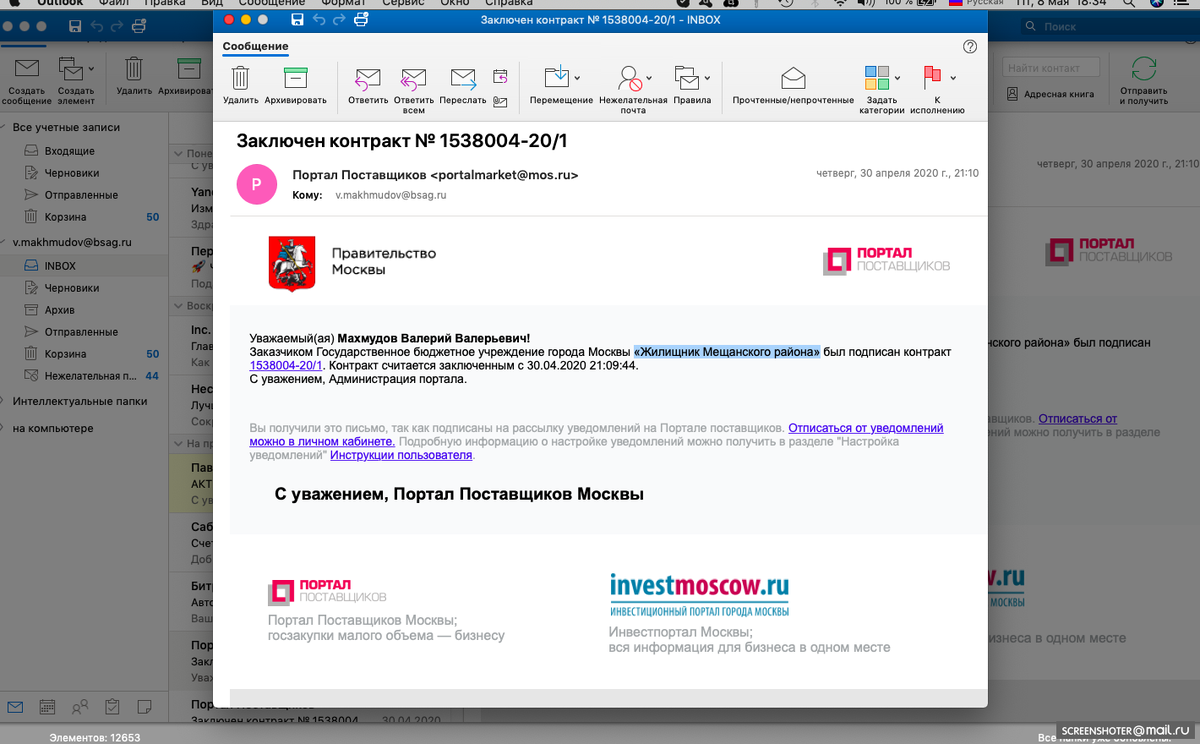Collapse the v.makhmudov@bsag.ru account tree
1200x744 pixels.
point(5,242)
